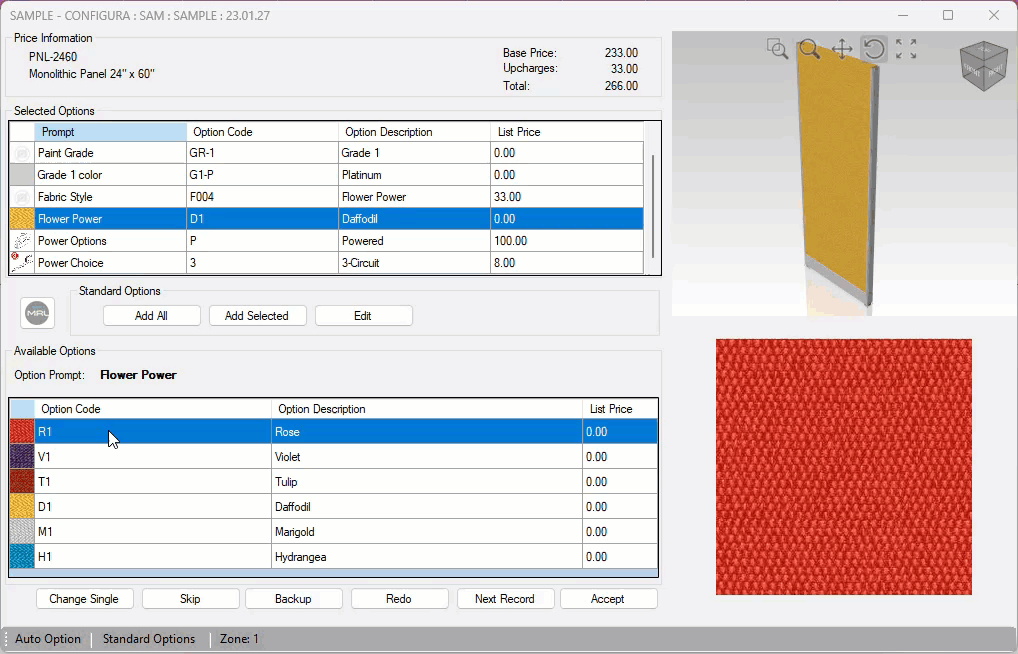Click the Tulip dark red fabric swatch

pyautogui.click(x=22, y=482)
